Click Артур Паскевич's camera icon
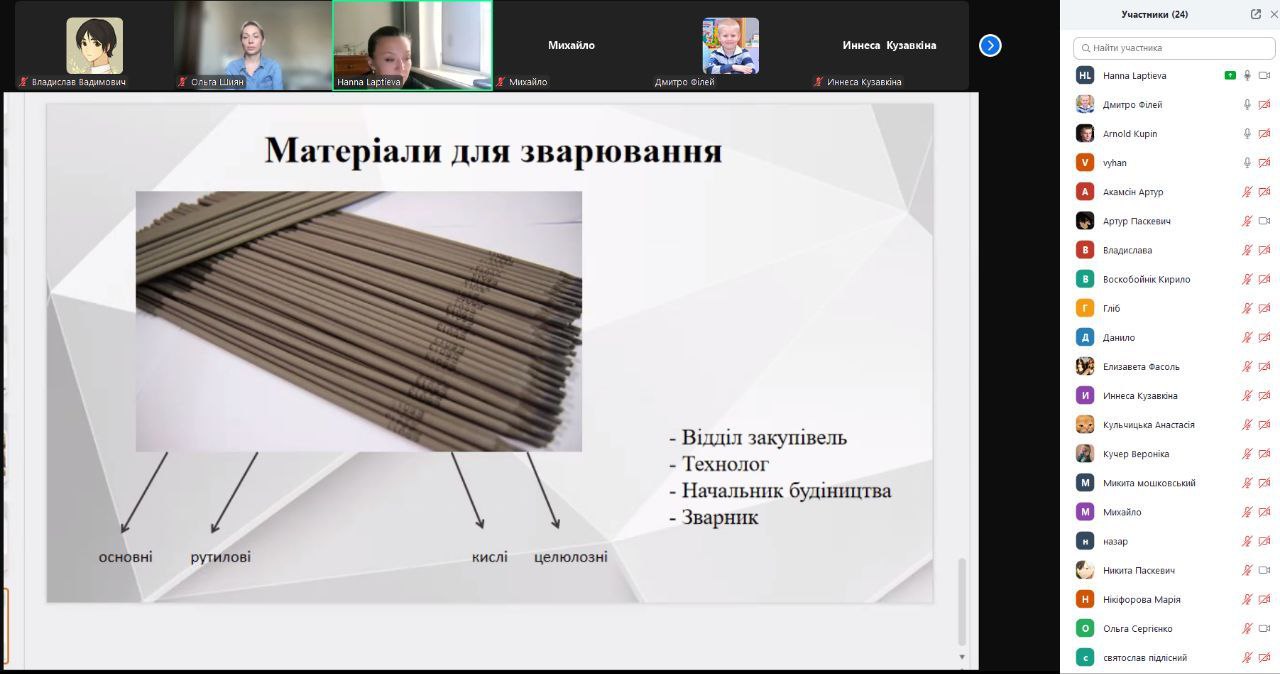1280x674 pixels. coord(1264,221)
